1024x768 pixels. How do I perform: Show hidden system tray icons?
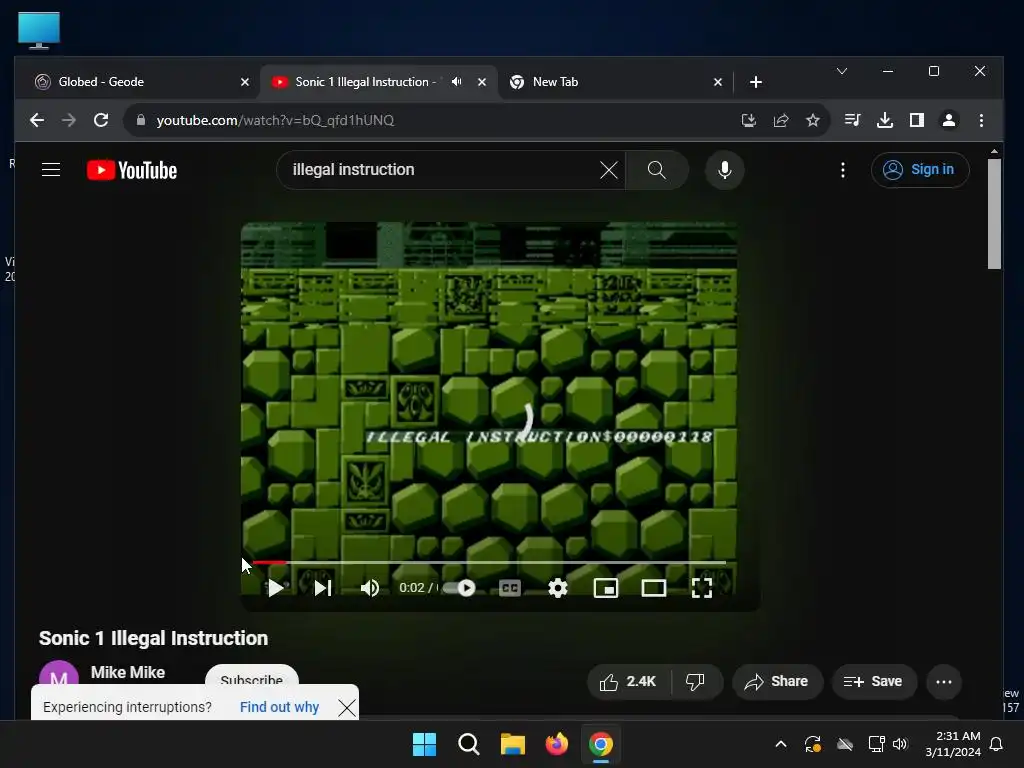coord(780,744)
